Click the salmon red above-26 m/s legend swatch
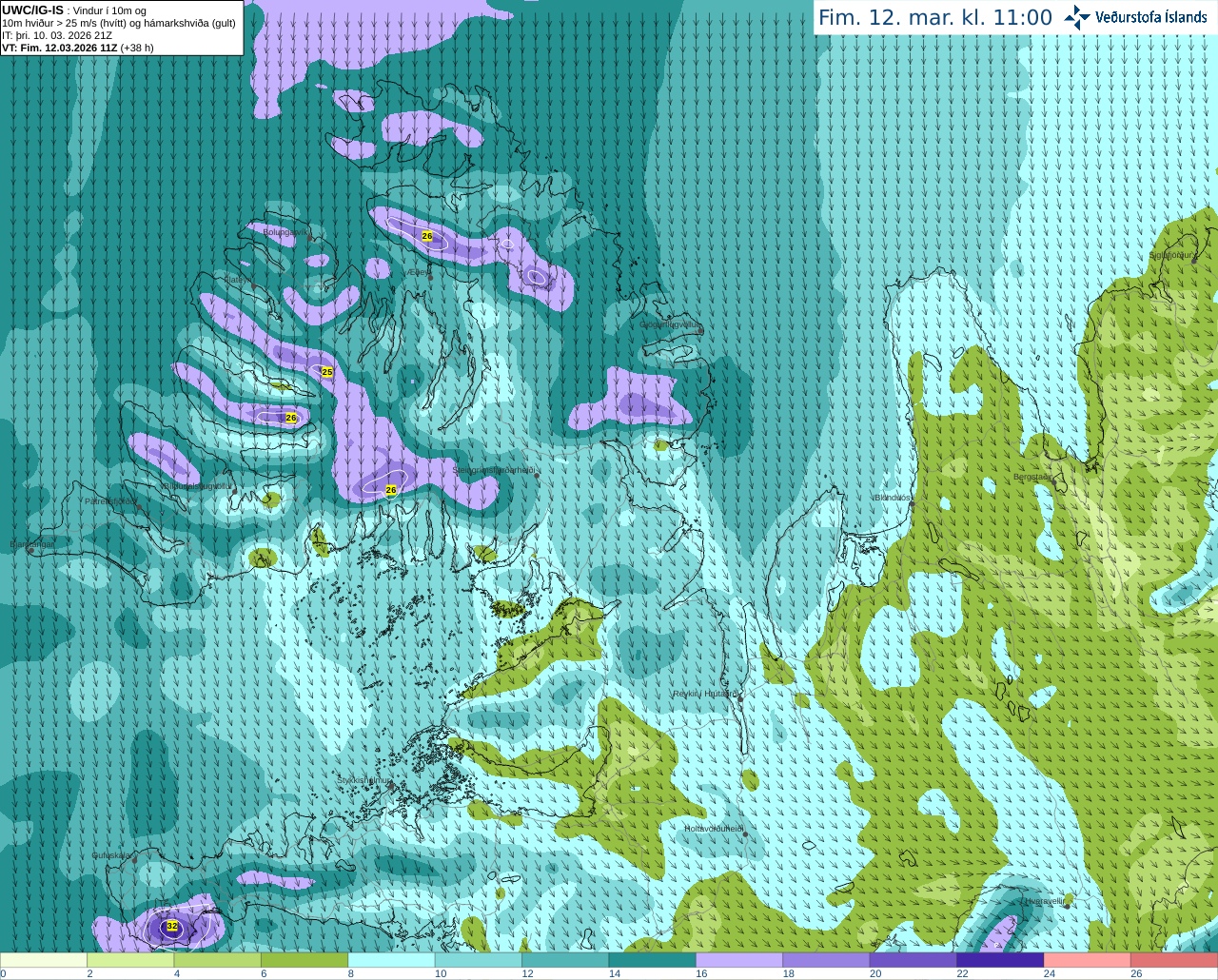 point(1175,960)
